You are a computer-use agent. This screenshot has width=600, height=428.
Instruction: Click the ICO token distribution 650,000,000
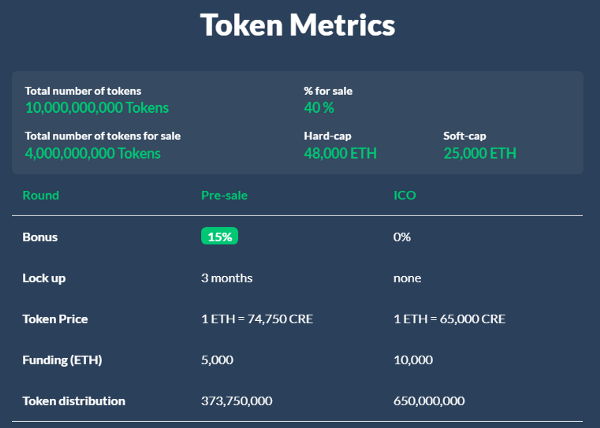pyautogui.click(x=429, y=401)
